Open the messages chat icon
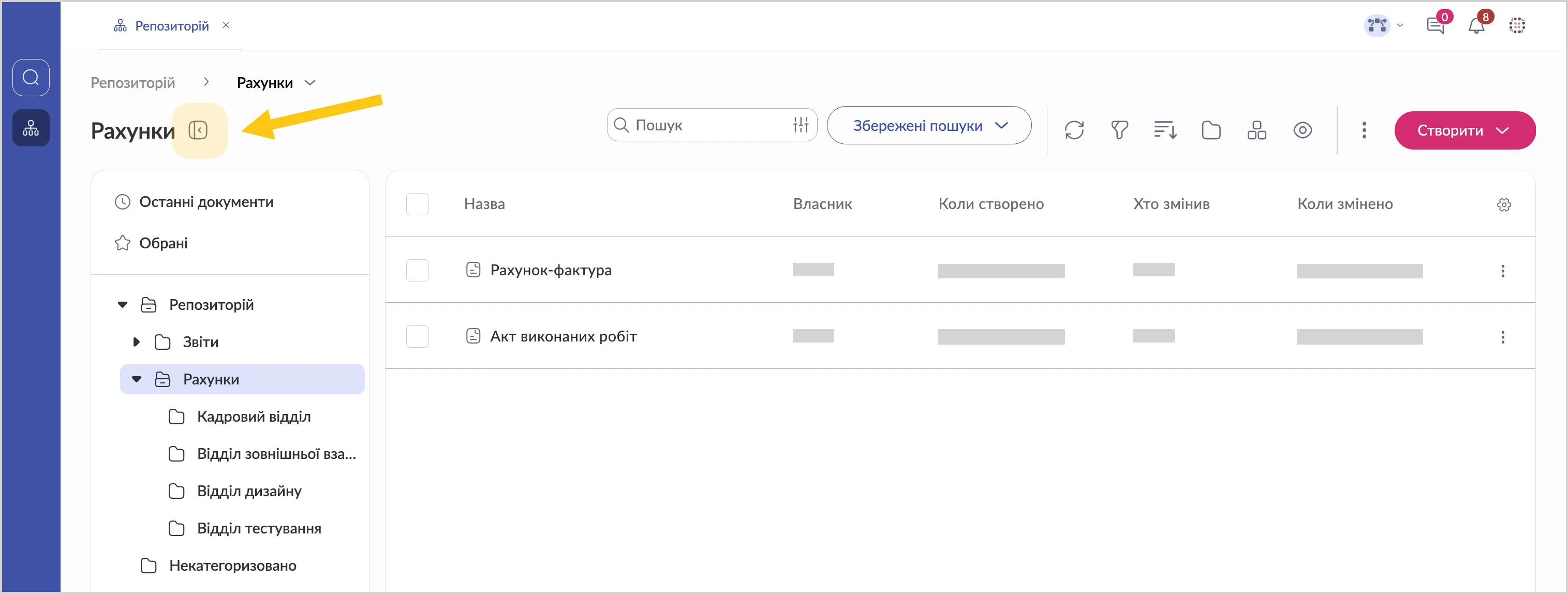Viewport: 1568px width, 594px height. tap(1434, 25)
